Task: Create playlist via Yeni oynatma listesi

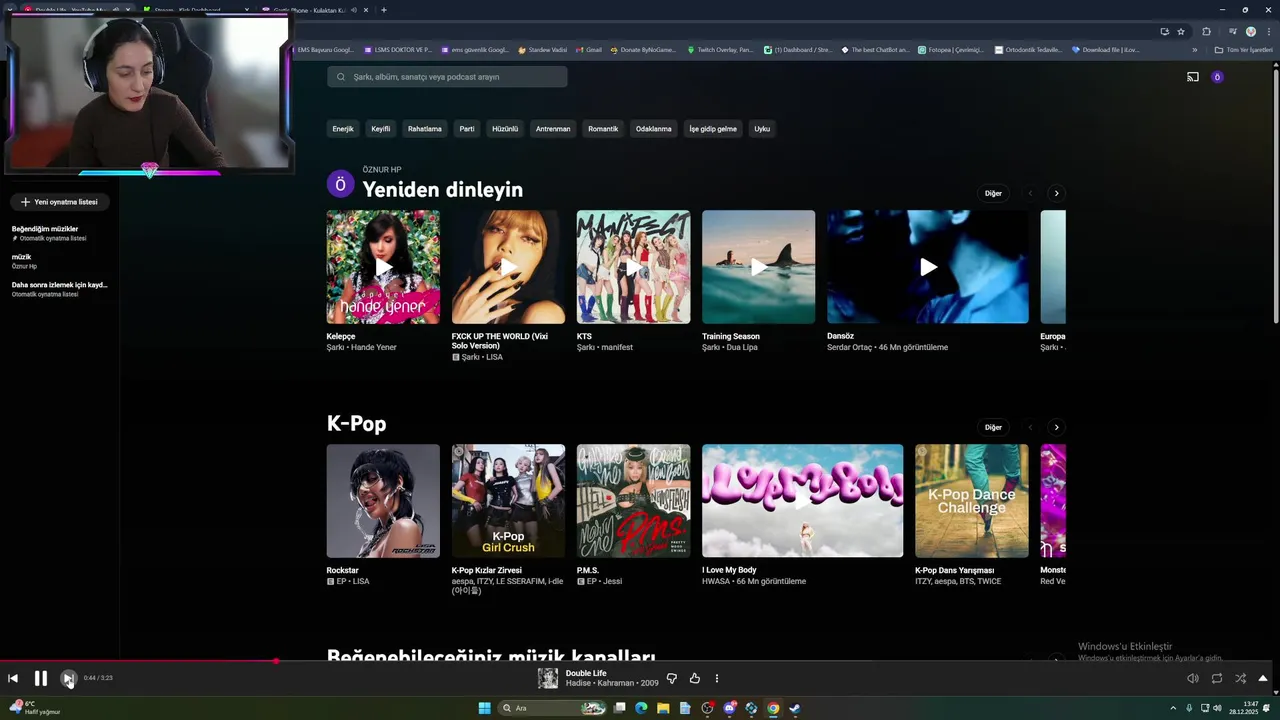Action: (x=59, y=202)
